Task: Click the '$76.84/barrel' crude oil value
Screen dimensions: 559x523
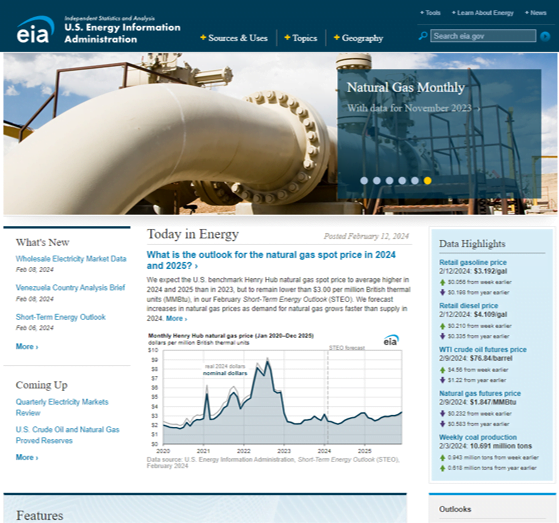Action: (491, 358)
